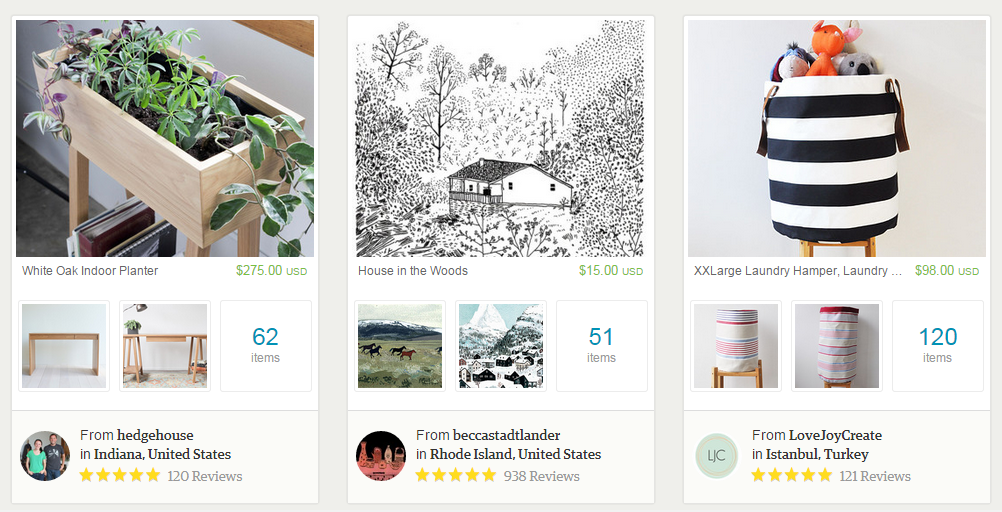Open White Oak Indoor Planter photo
Screen dimensions: 1002x512
[x=165, y=138]
